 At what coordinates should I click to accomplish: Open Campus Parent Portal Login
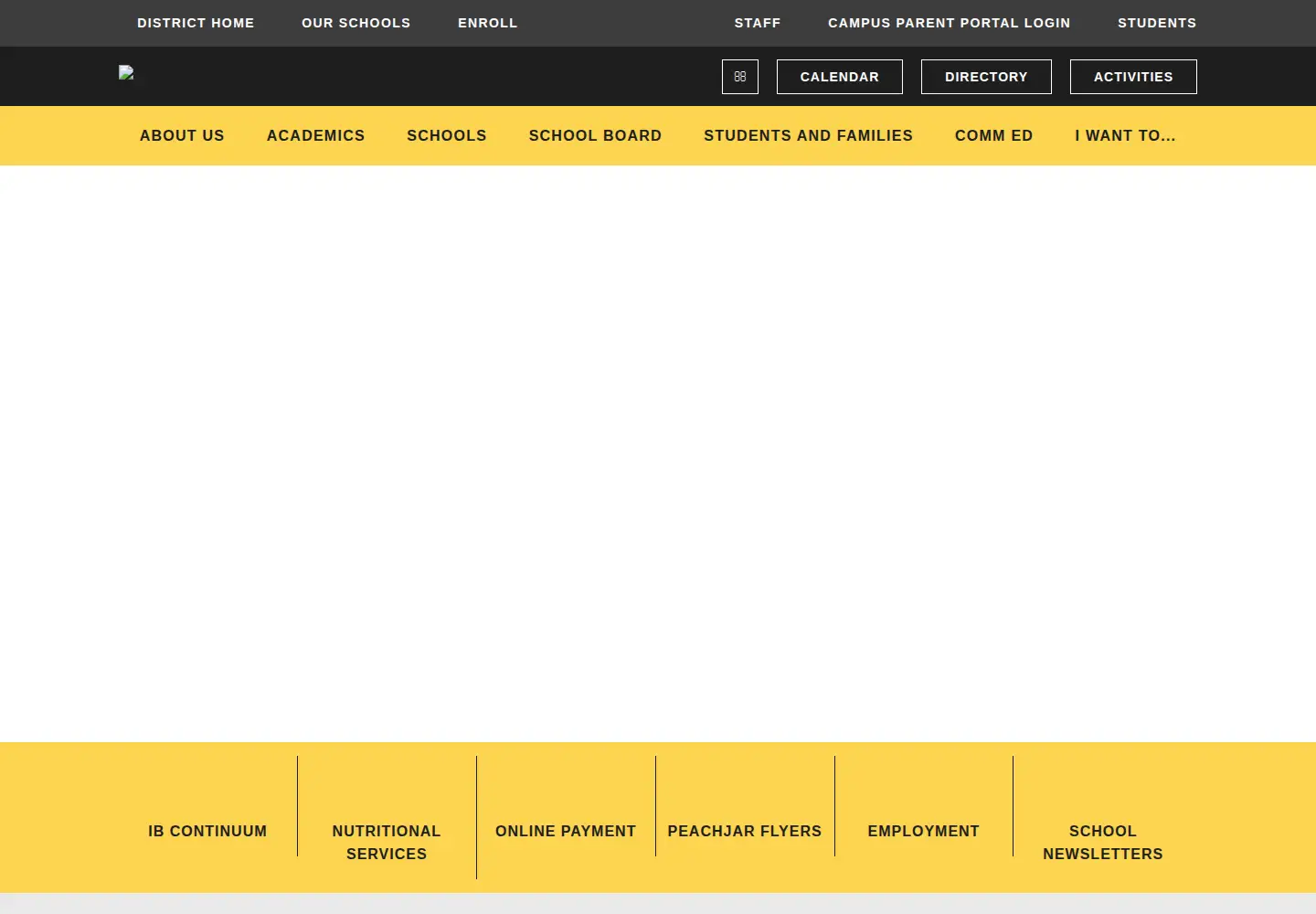coord(950,23)
